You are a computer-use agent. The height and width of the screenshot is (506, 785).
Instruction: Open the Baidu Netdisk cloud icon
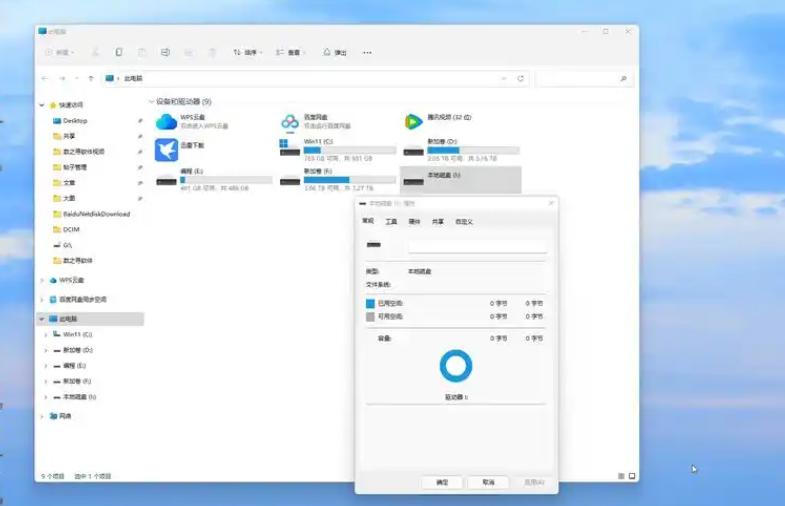(x=290, y=122)
